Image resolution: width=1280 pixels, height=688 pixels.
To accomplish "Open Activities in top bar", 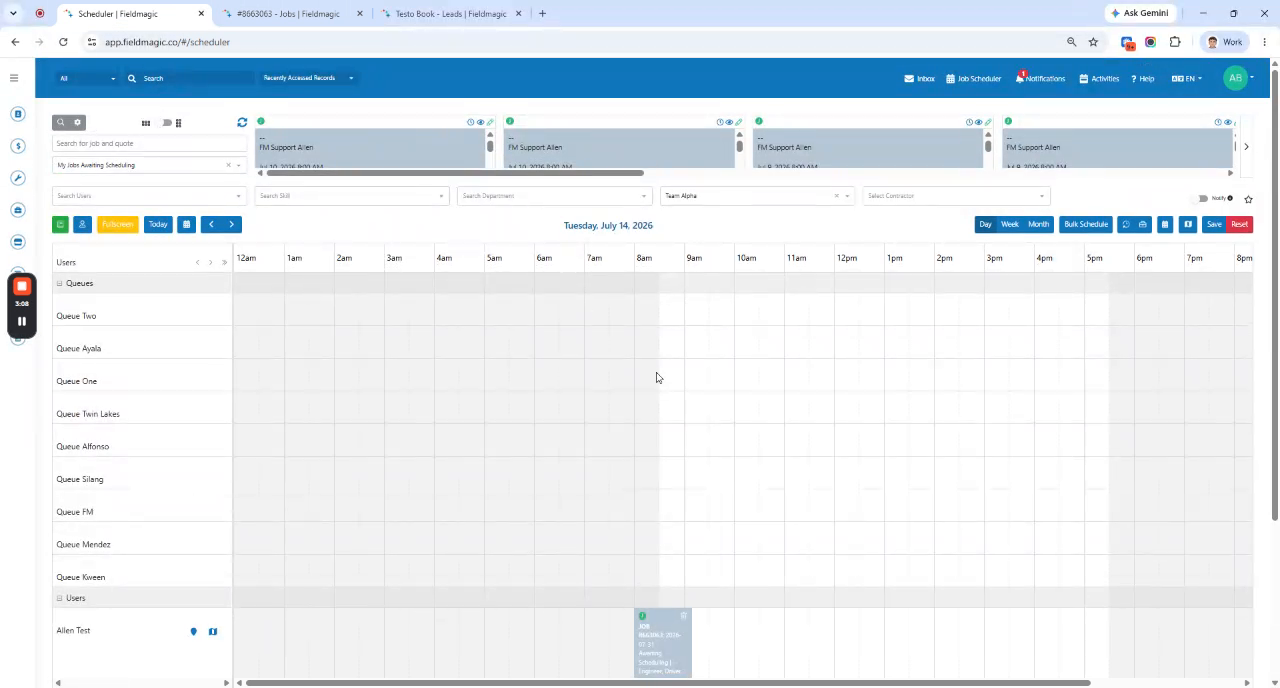I will click(1099, 78).
